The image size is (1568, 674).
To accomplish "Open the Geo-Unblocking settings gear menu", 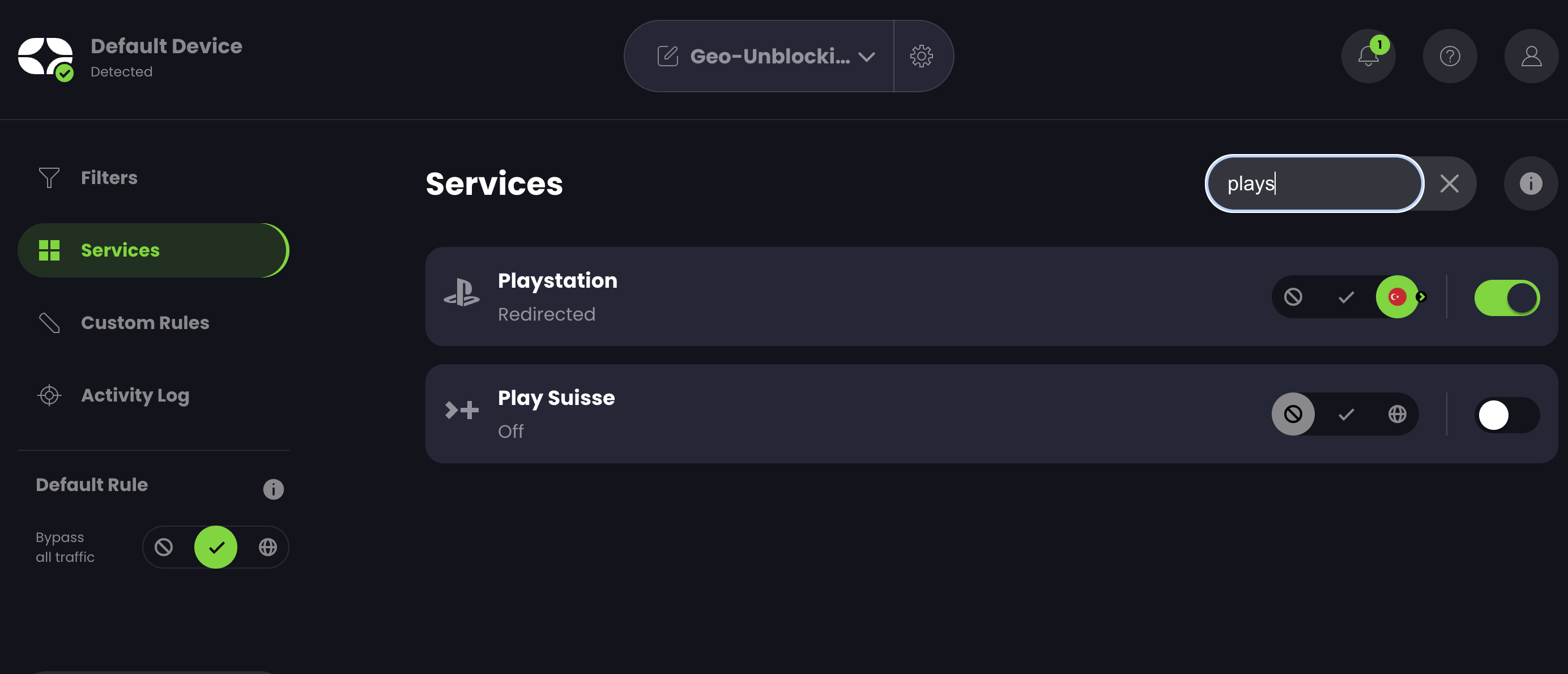I will [x=921, y=56].
